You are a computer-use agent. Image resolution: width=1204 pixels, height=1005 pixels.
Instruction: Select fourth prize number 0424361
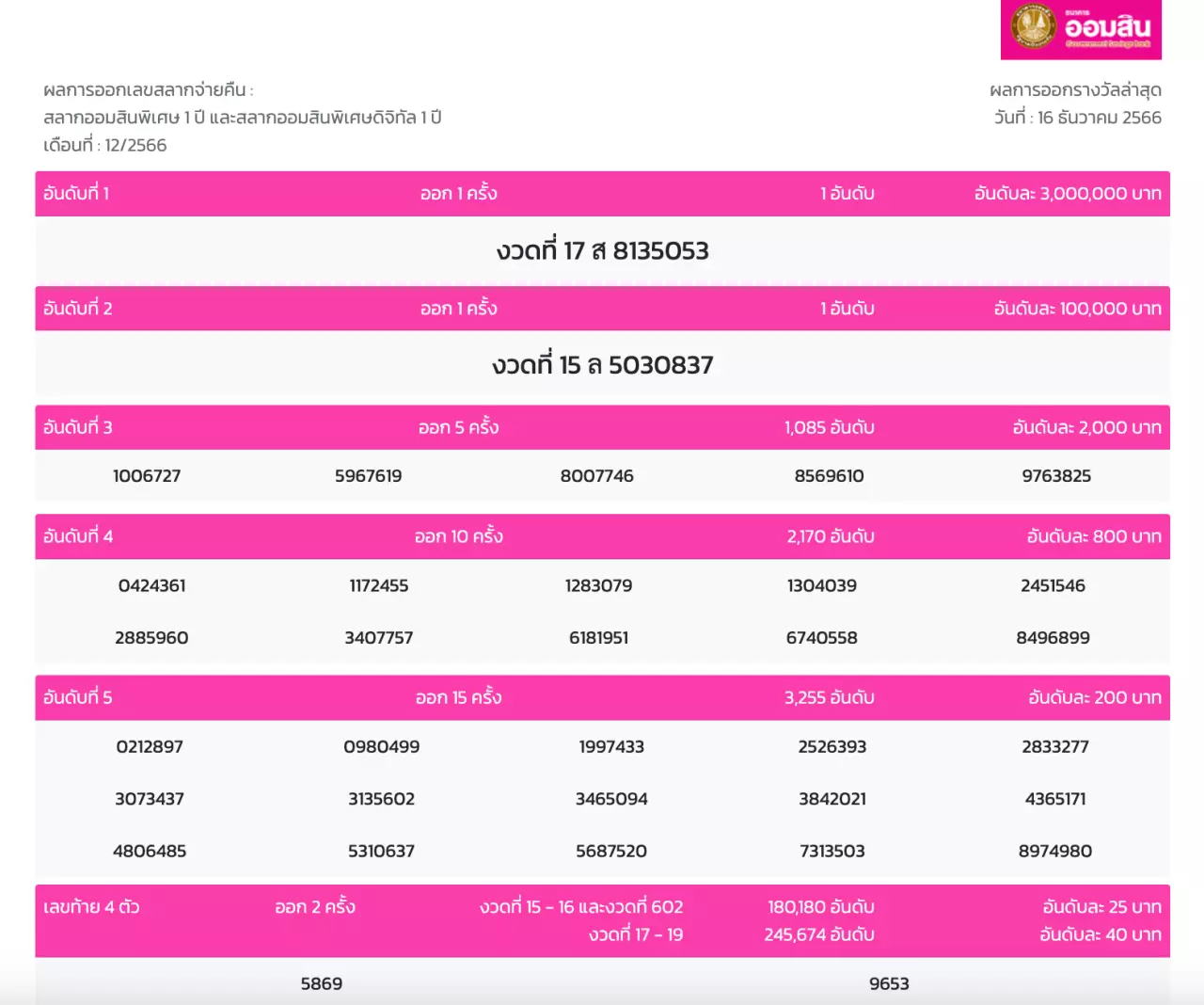coord(152,585)
